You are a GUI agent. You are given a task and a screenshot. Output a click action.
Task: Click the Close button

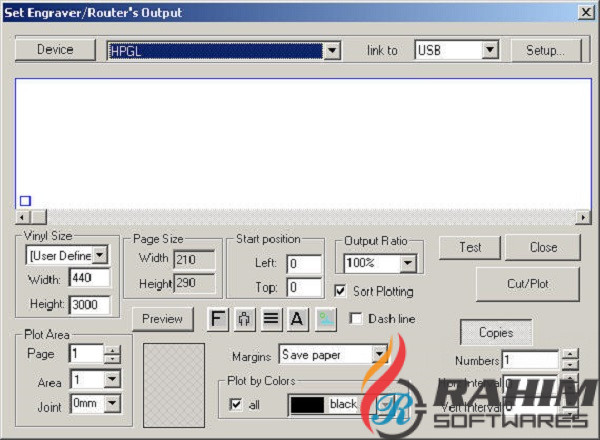coord(543,247)
